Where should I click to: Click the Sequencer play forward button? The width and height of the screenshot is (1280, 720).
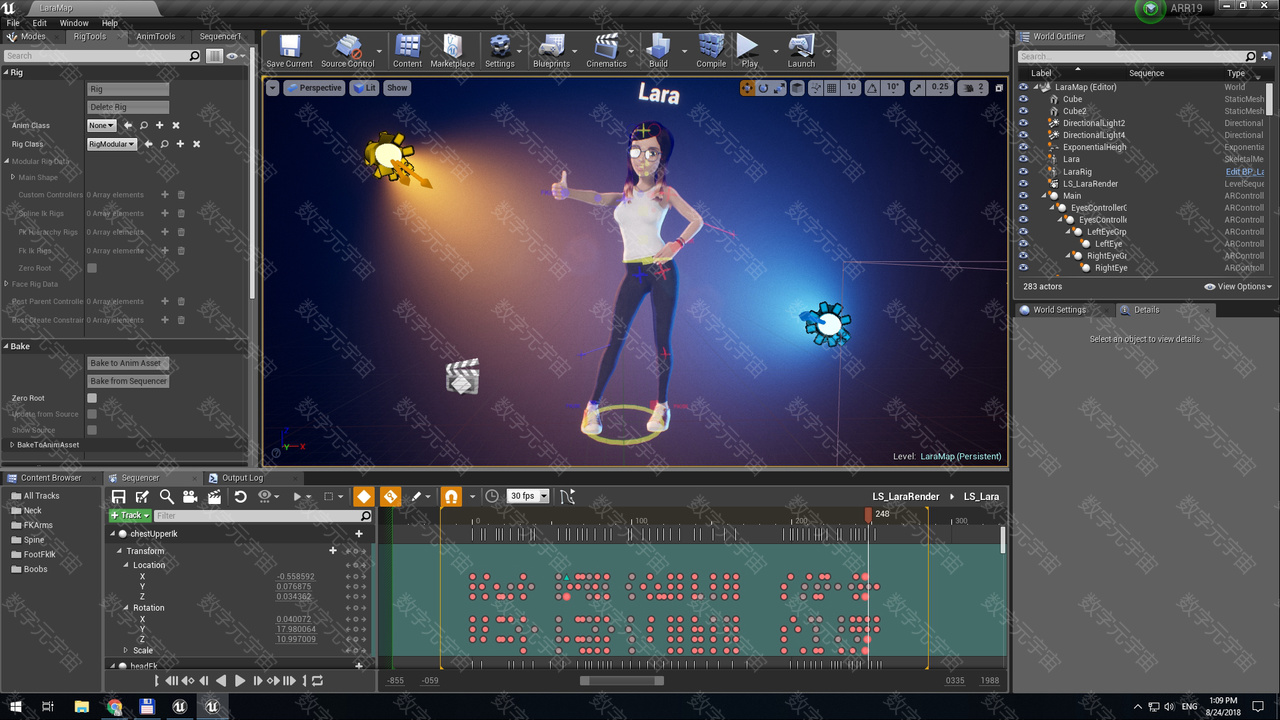[x=239, y=681]
